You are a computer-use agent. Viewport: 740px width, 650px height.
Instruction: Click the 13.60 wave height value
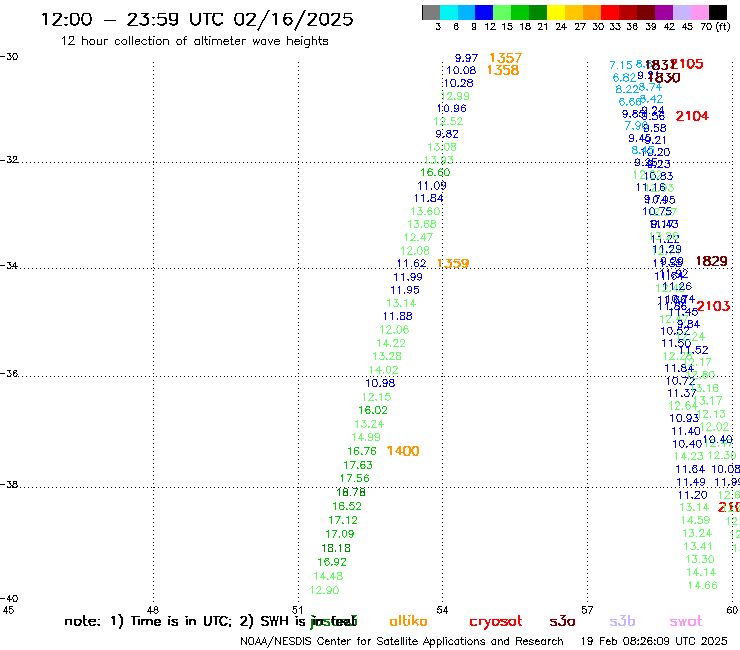(425, 211)
